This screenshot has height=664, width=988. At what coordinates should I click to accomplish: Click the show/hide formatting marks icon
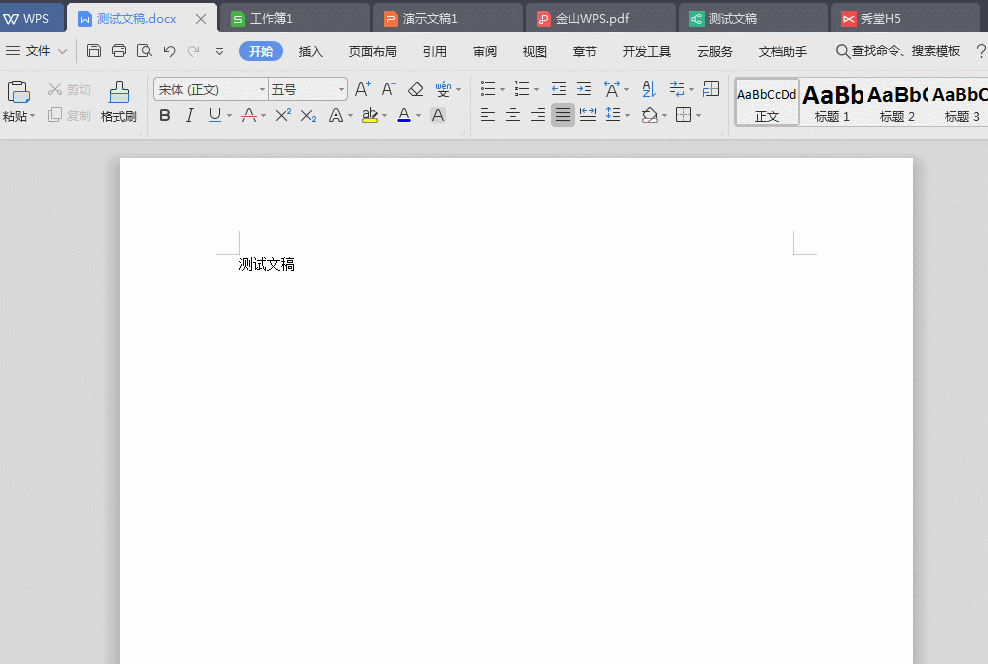677,89
